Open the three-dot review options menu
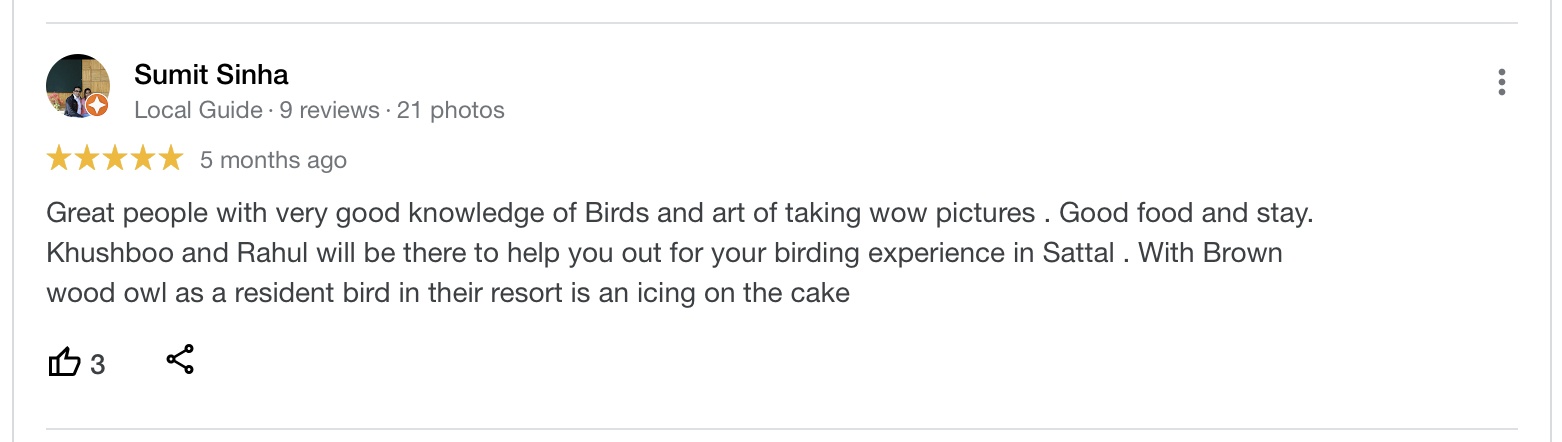This screenshot has width=1562, height=442. pyautogui.click(x=1501, y=82)
